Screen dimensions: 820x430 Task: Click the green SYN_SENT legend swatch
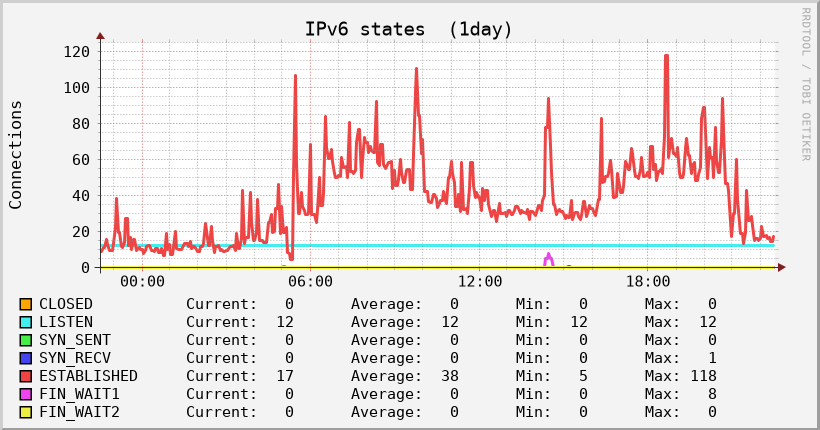[x=26, y=340]
